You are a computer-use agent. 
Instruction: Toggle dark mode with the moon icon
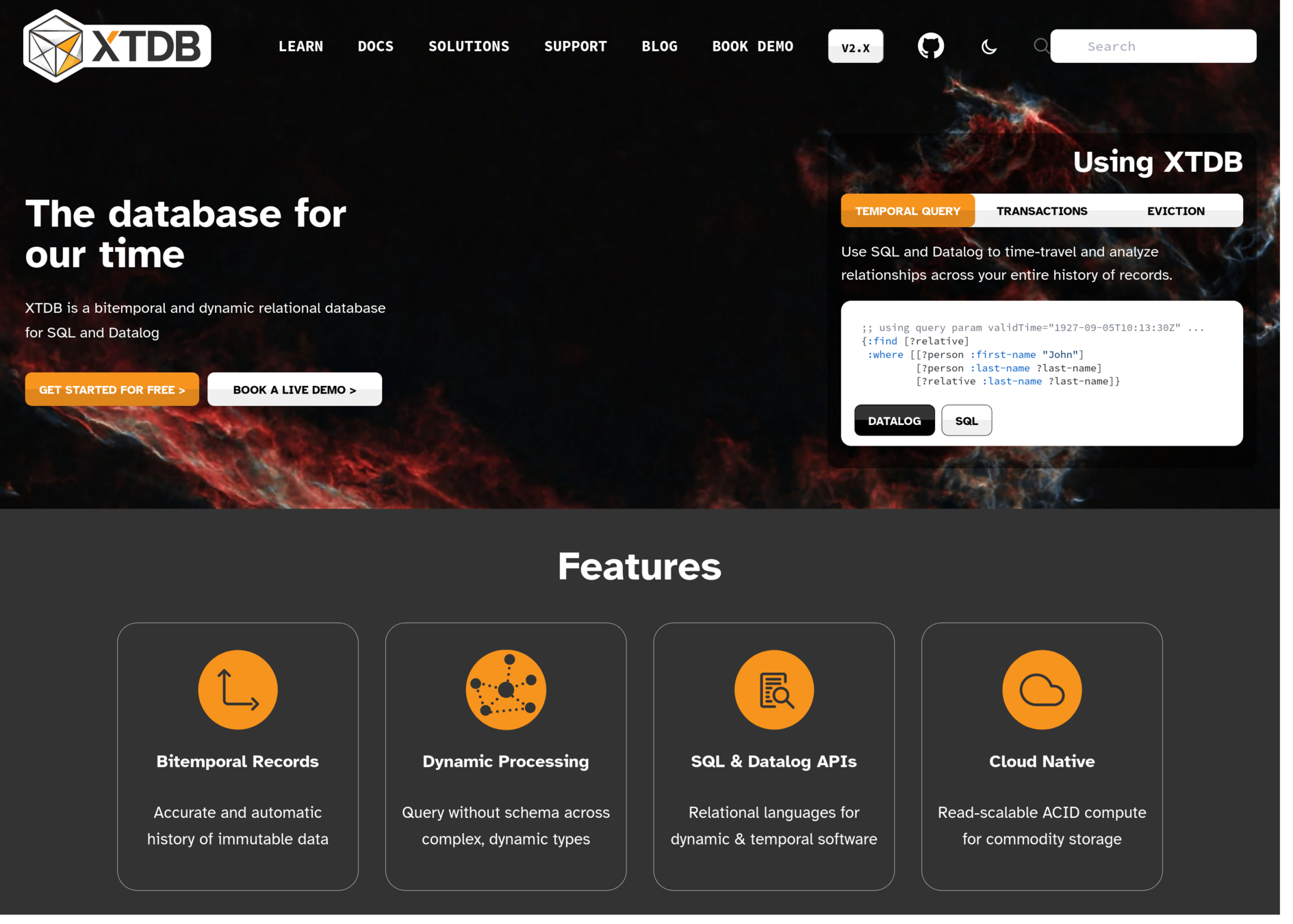click(988, 47)
